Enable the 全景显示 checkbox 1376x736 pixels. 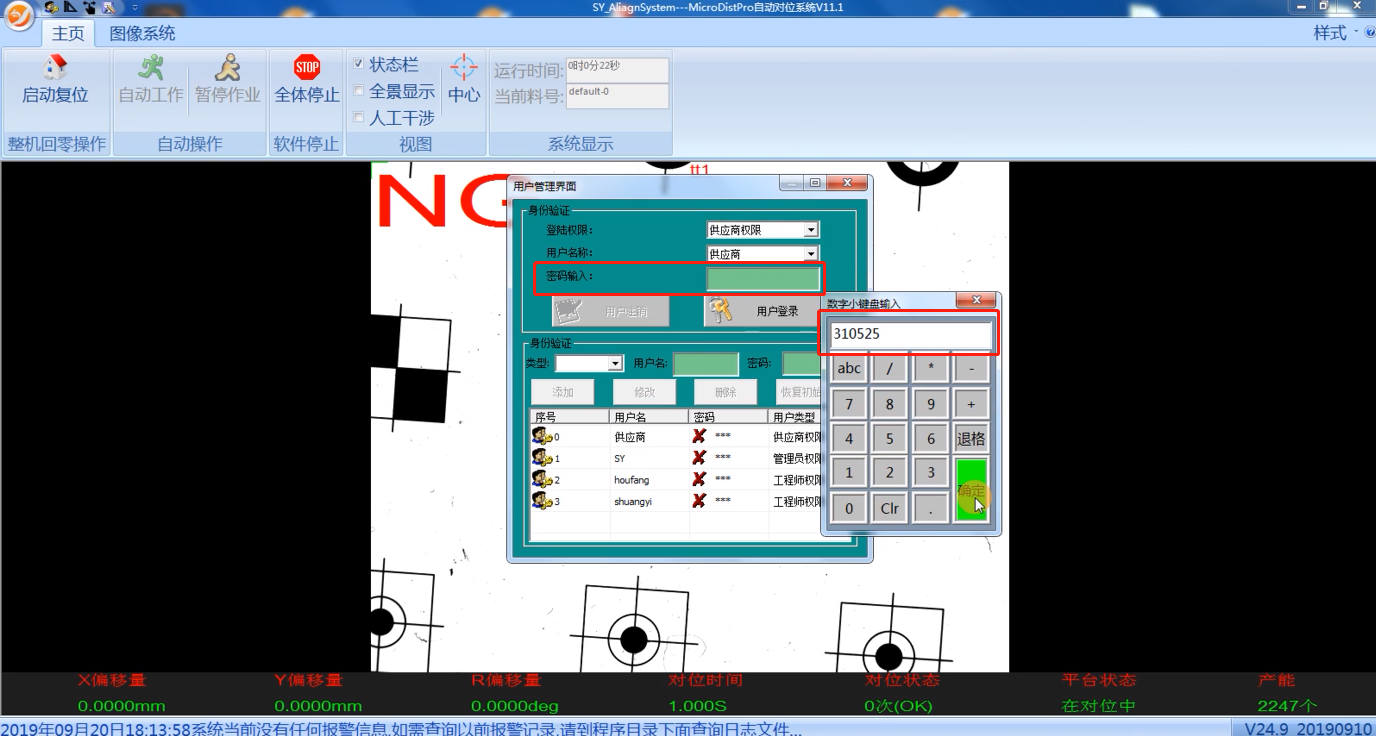pos(359,91)
